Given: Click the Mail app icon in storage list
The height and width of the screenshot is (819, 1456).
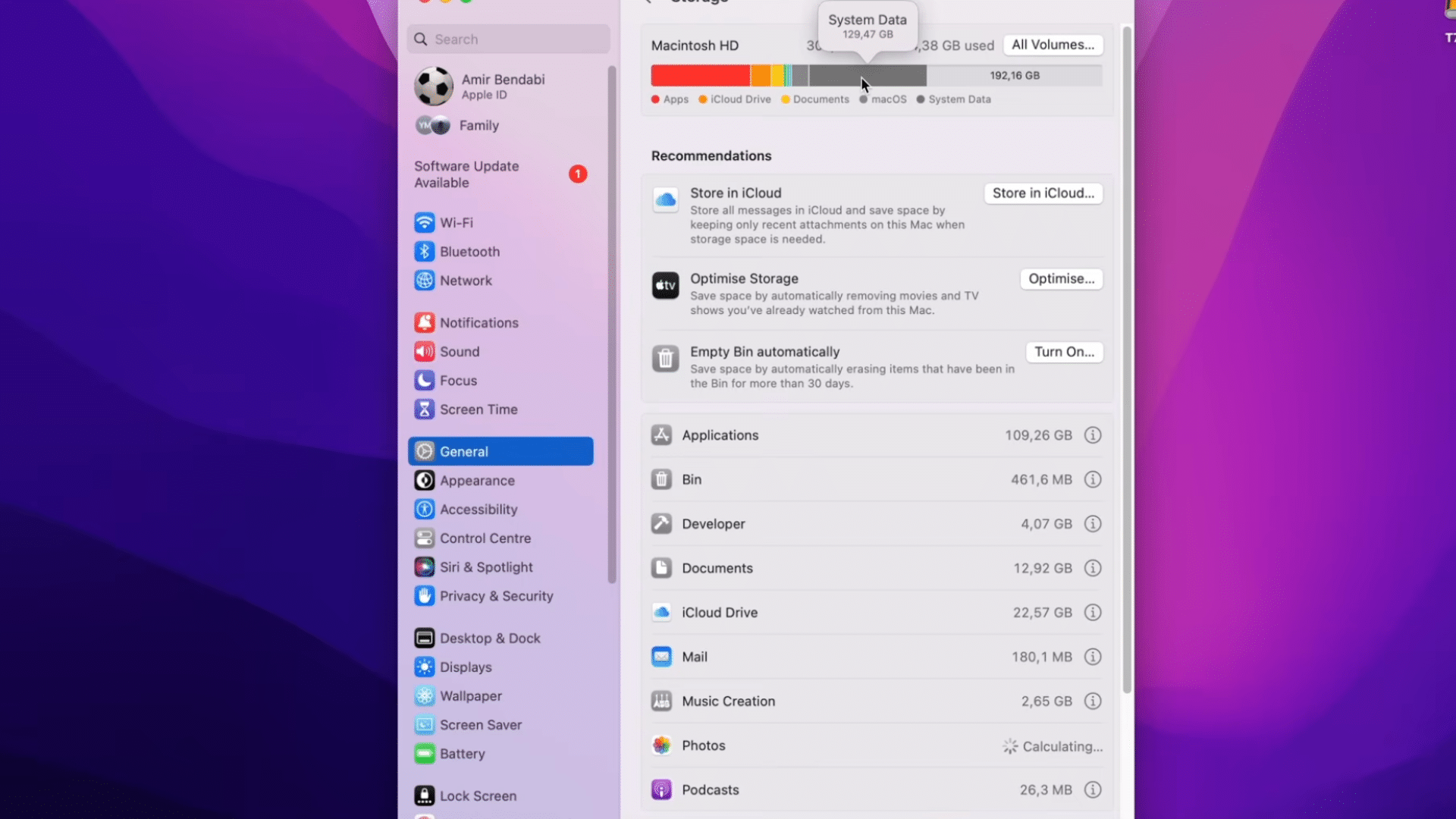Looking at the screenshot, I should pyautogui.click(x=661, y=657).
